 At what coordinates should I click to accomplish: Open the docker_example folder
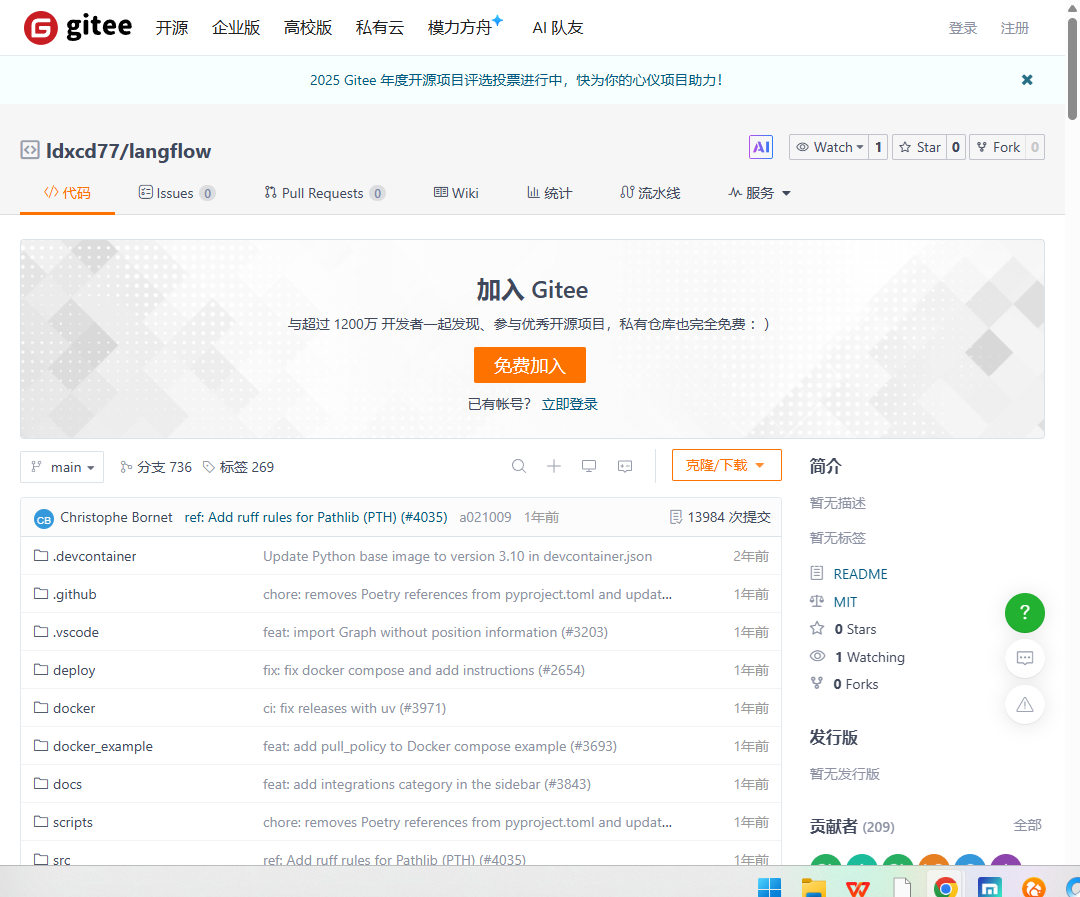[x=103, y=746]
